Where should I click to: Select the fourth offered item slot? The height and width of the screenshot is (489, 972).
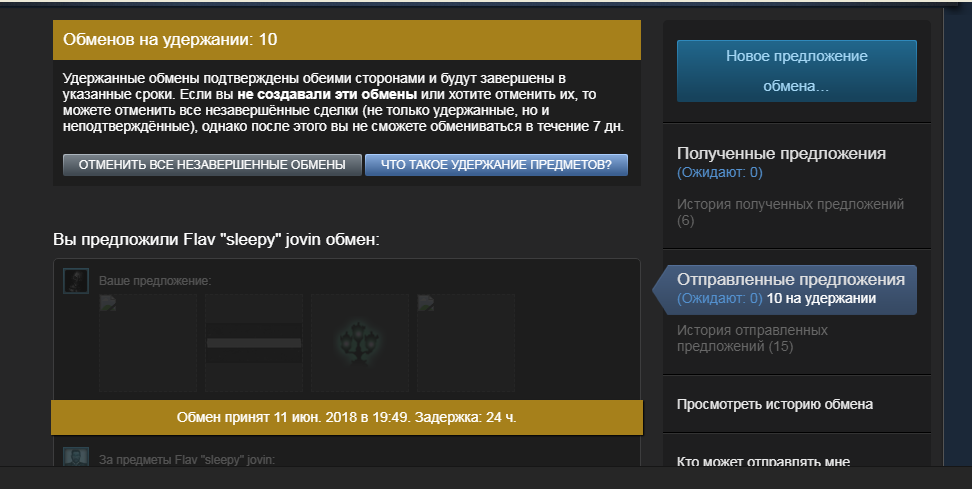coord(466,343)
